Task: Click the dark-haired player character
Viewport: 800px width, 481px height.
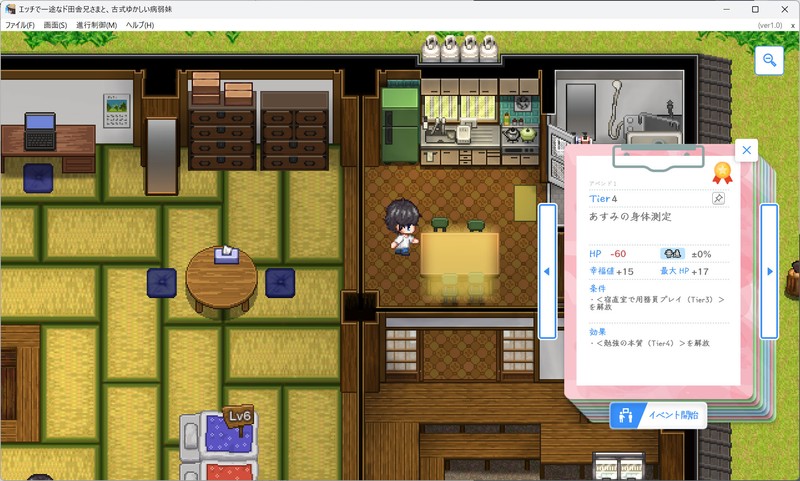Action: point(404,225)
